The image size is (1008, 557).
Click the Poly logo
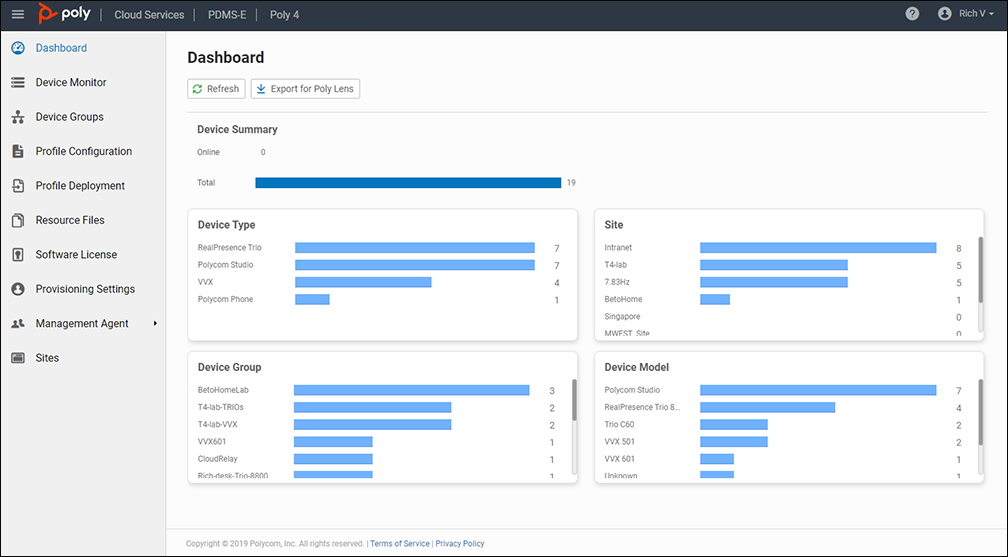tap(64, 14)
